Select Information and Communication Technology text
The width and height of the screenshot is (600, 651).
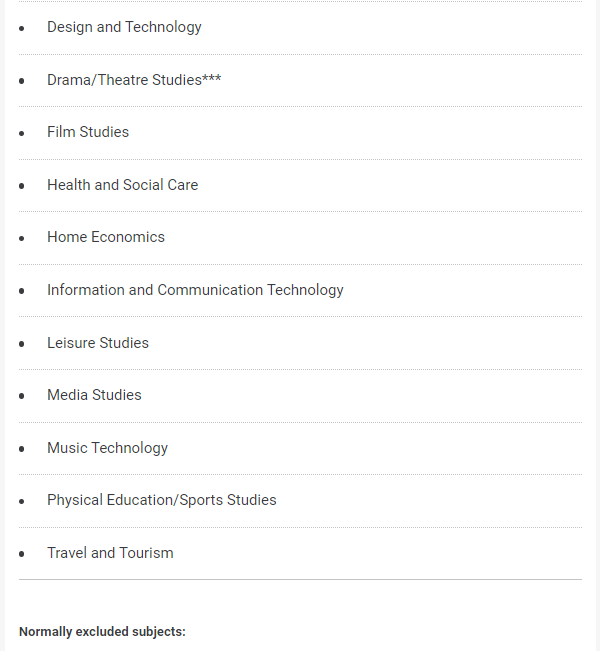point(195,290)
